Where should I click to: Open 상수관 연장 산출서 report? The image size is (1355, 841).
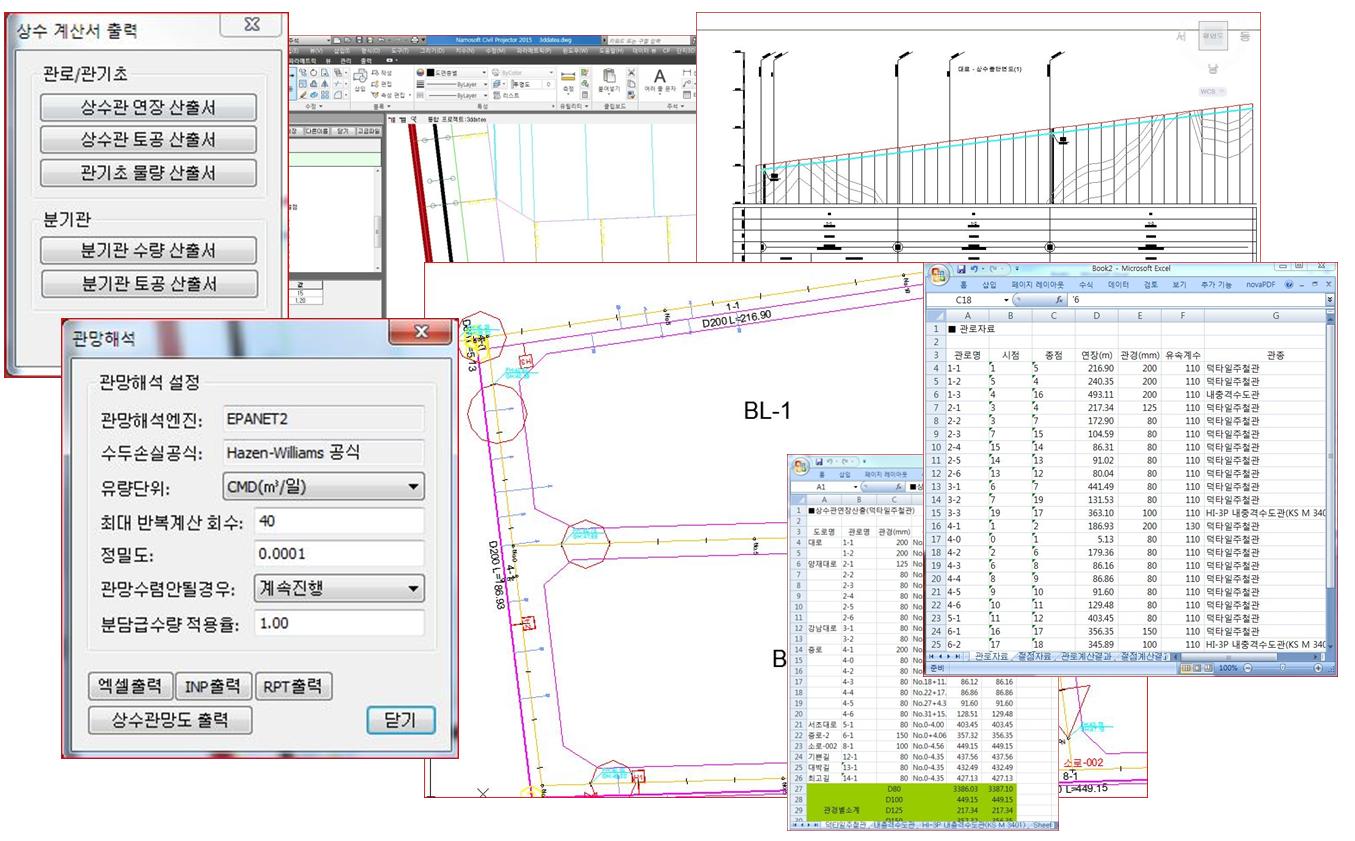click(148, 107)
